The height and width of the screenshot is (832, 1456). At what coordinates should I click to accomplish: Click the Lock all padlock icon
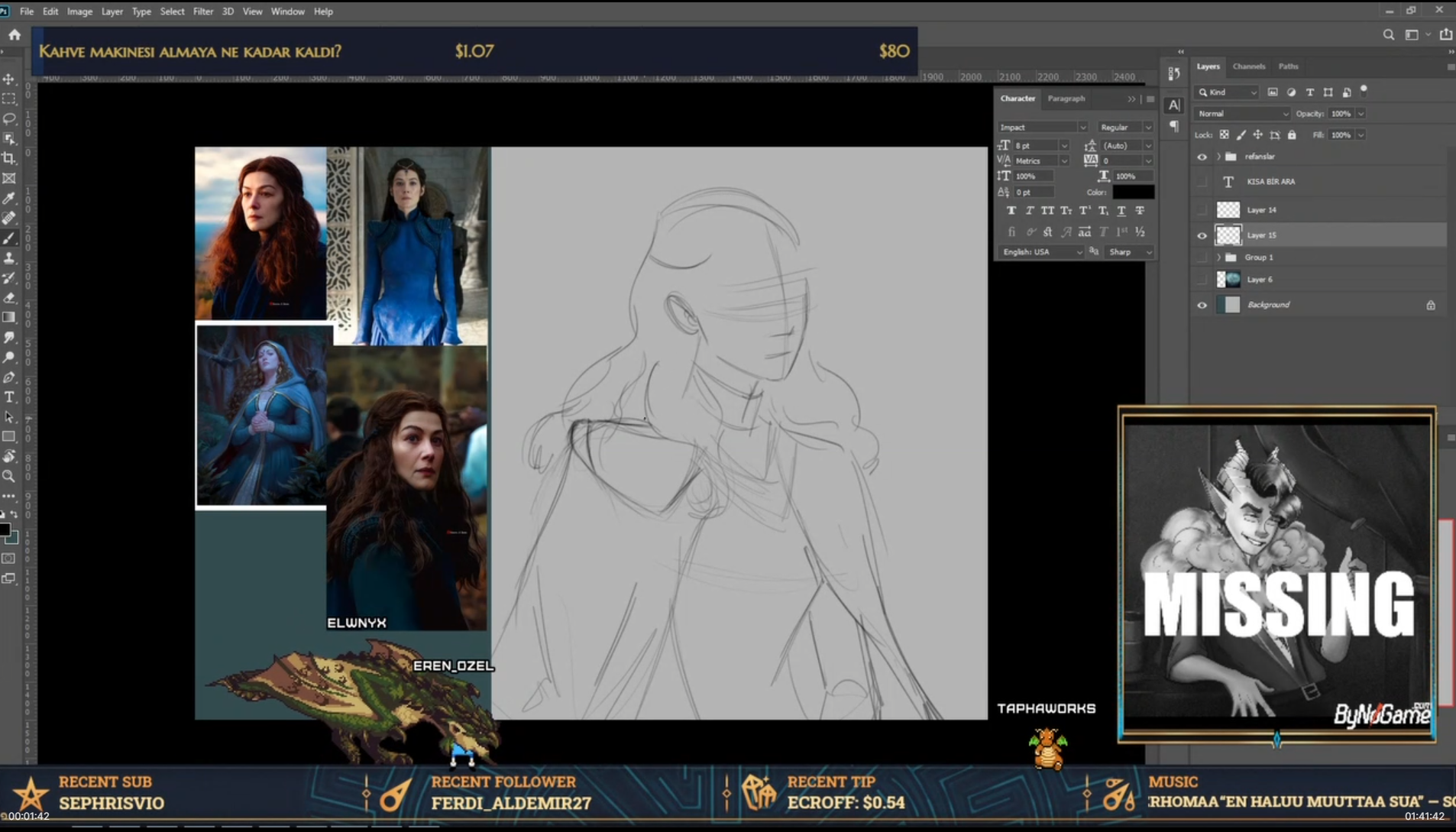click(x=1292, y=134)
